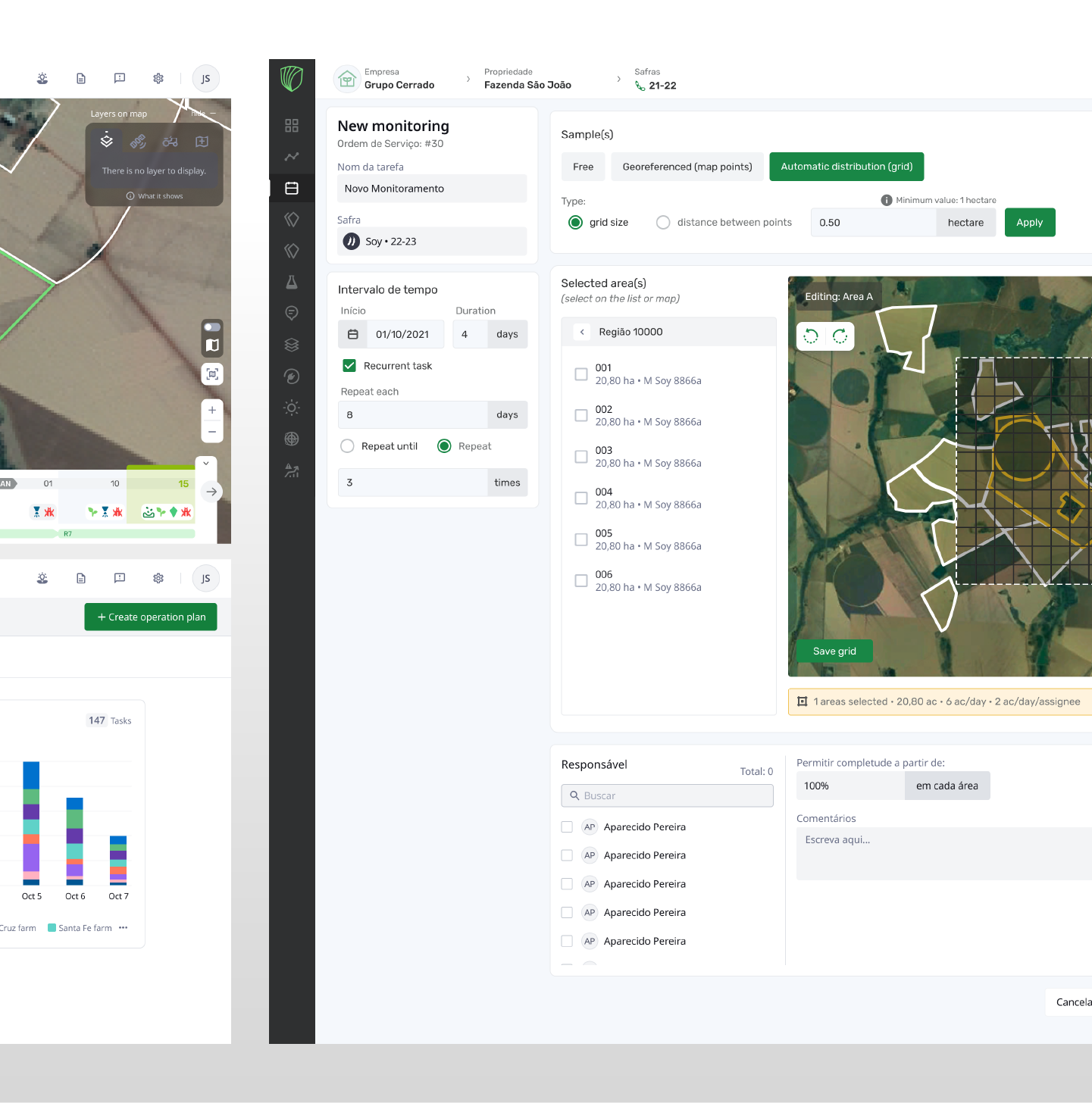
Task: Click the fit-to-field frame icon on the map
Action: click(x=212, y=374)
